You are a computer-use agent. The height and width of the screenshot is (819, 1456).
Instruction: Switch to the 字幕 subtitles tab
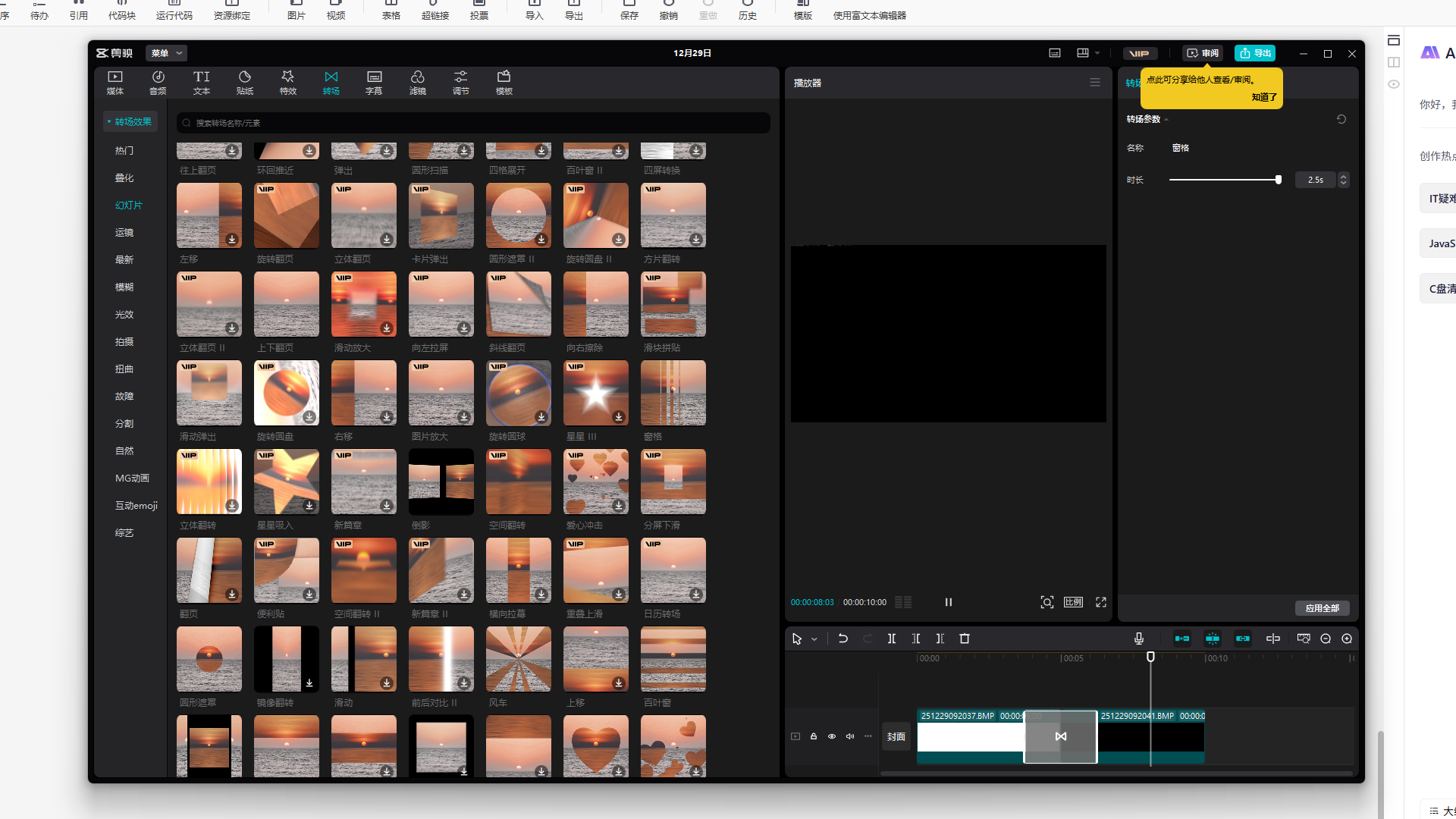(374, 82)
